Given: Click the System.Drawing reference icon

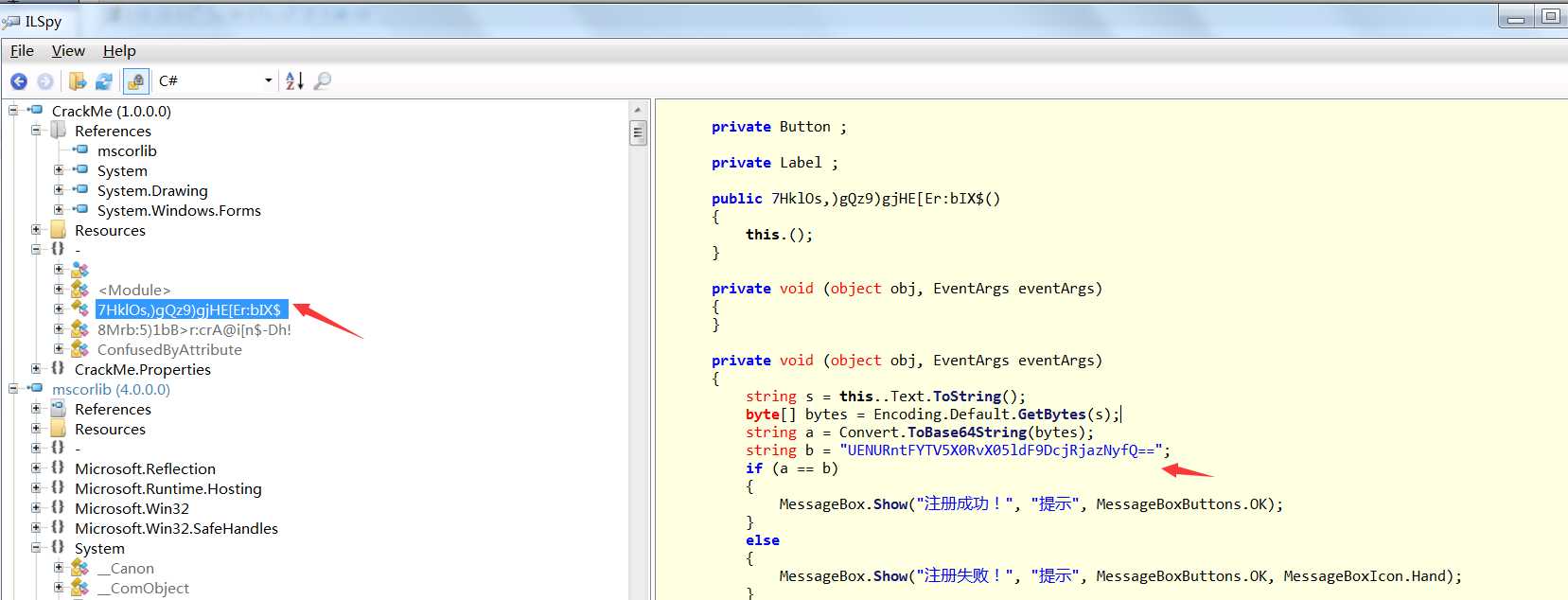Looking at the screenshot, I should tap(80, 190).
